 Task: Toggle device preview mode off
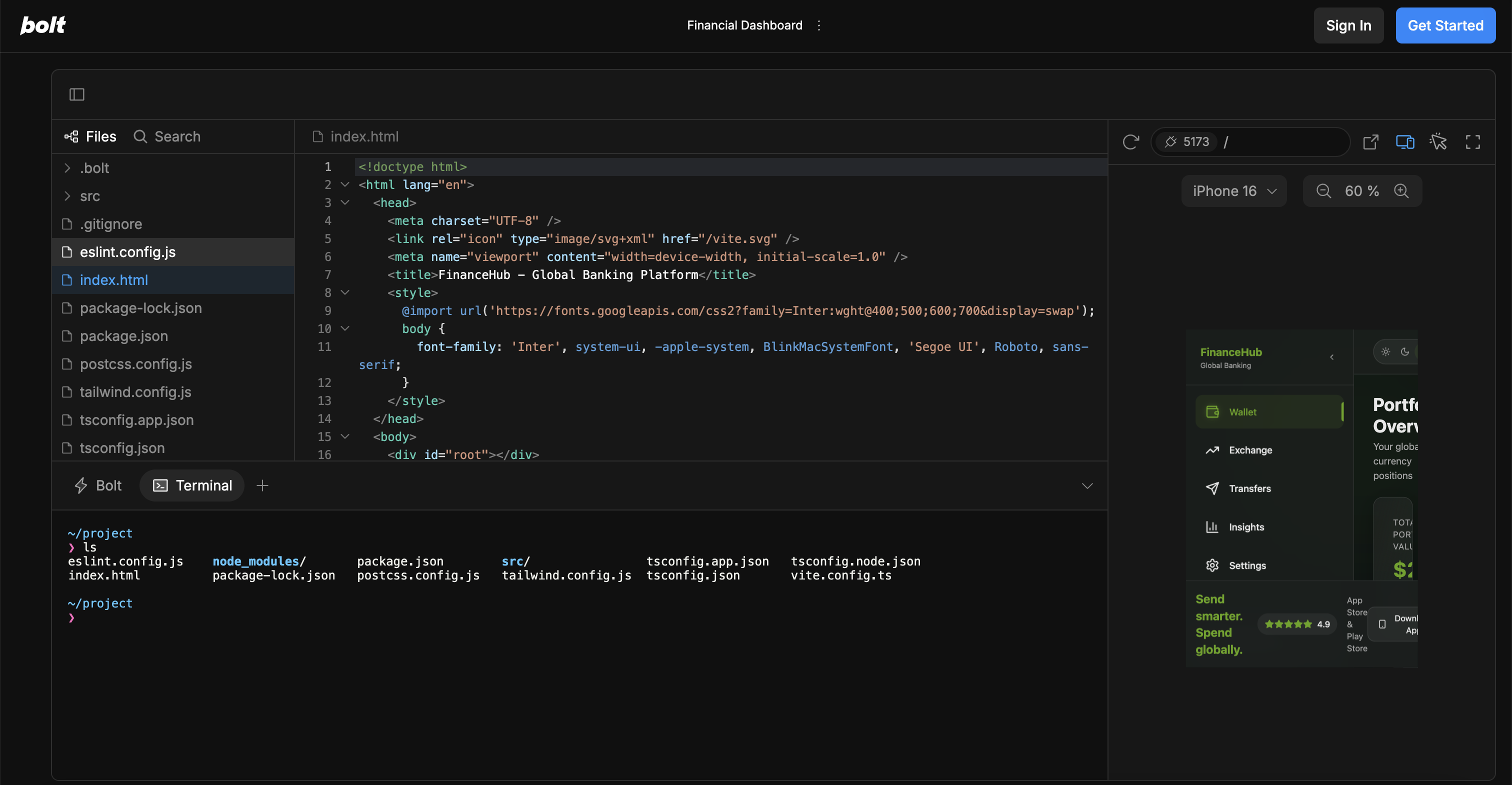[1405, 141]
